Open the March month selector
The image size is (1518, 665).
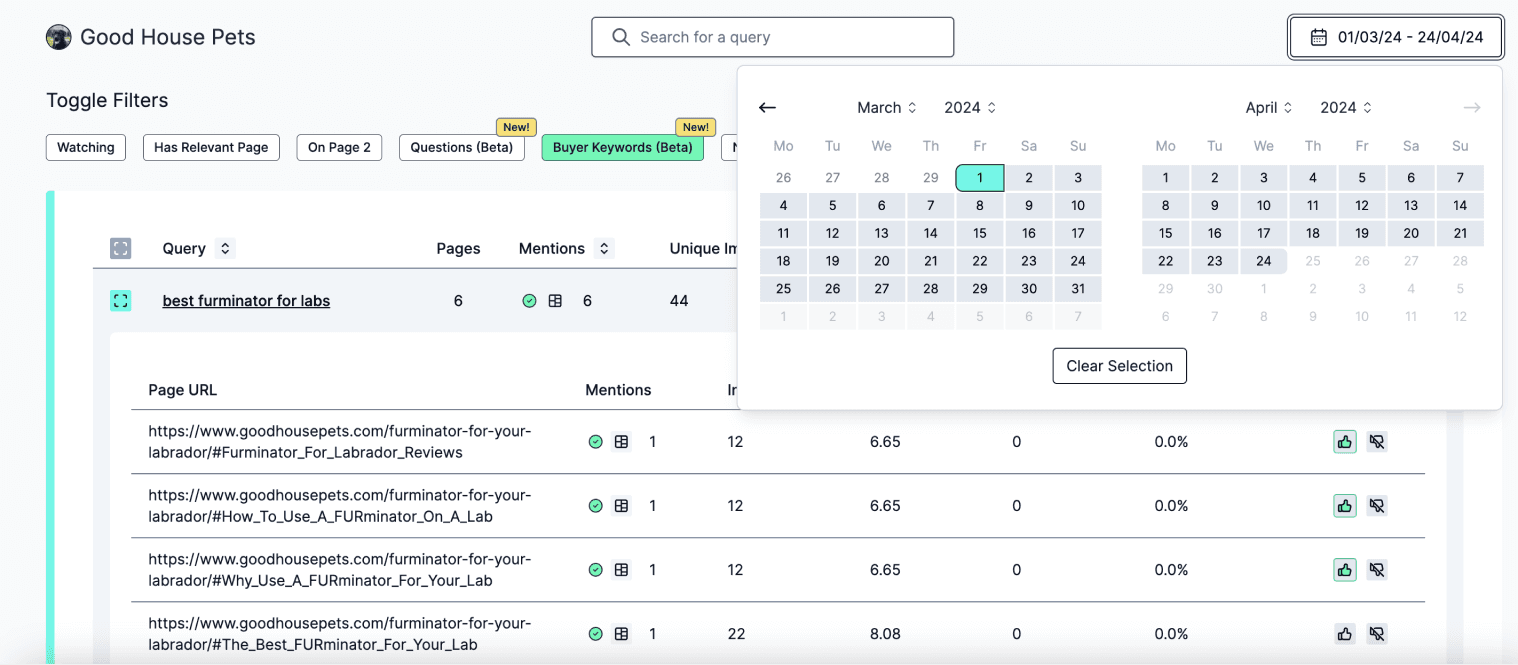(x=886, y=107)
